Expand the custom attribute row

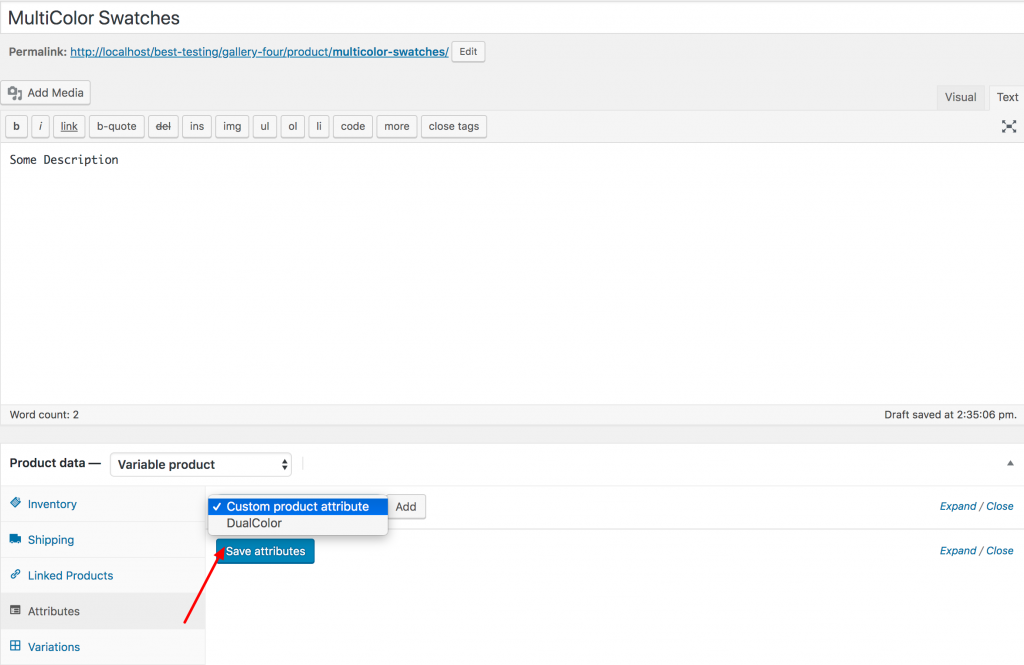tap(957, 506)
